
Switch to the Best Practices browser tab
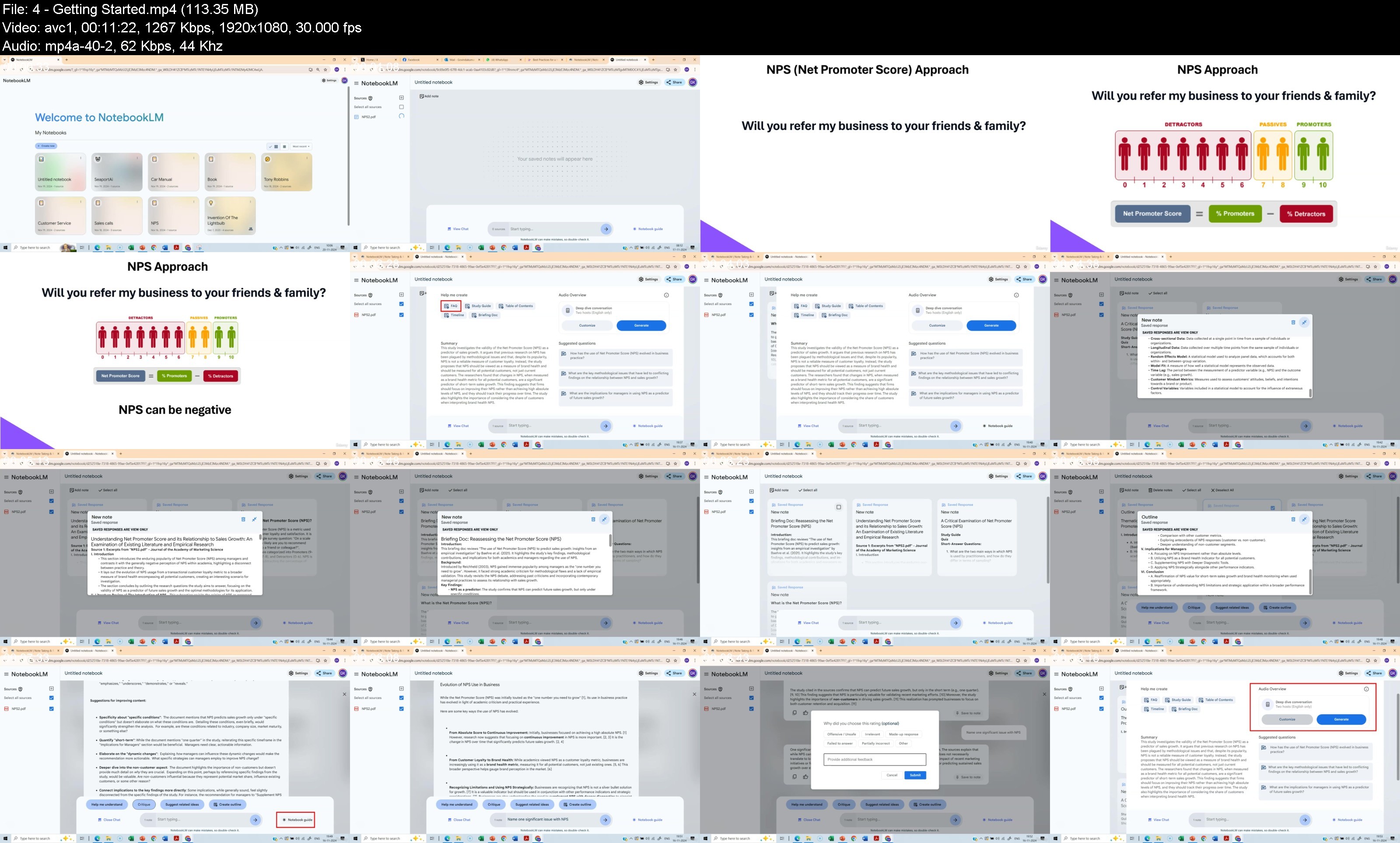pos(545,60)
